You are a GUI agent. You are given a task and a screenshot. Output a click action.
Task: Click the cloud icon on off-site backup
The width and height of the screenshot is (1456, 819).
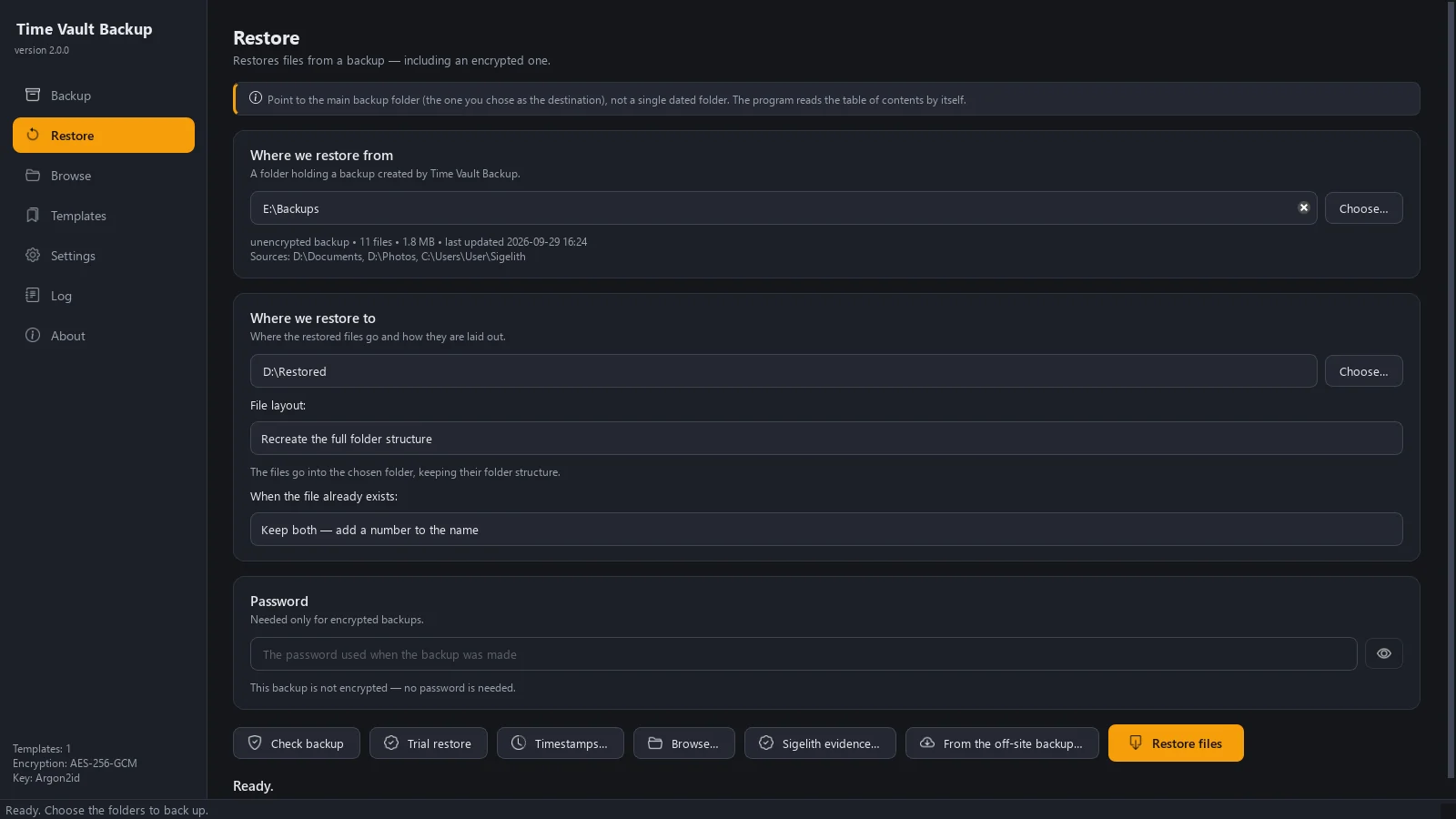[x=927, y=743]
